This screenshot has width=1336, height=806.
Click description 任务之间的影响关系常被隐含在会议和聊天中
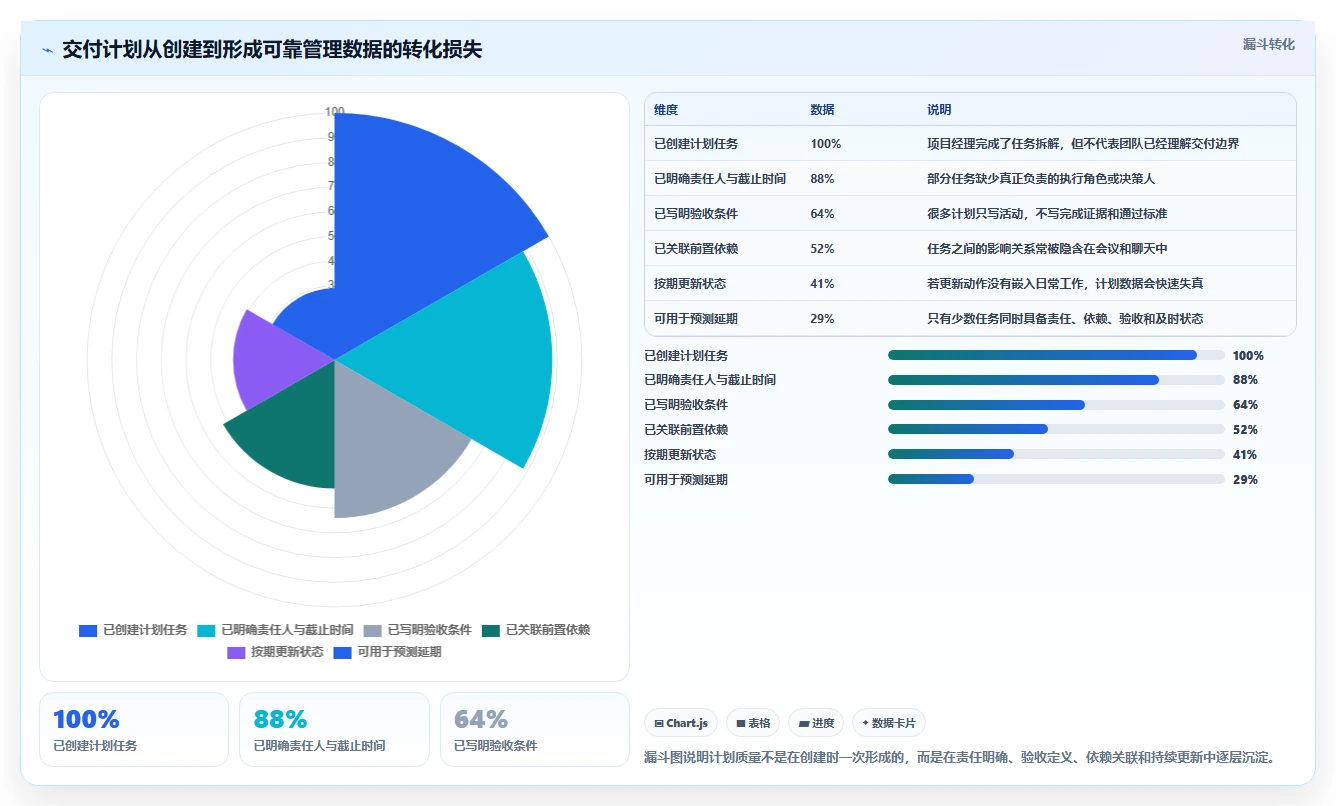[1047, 248]
